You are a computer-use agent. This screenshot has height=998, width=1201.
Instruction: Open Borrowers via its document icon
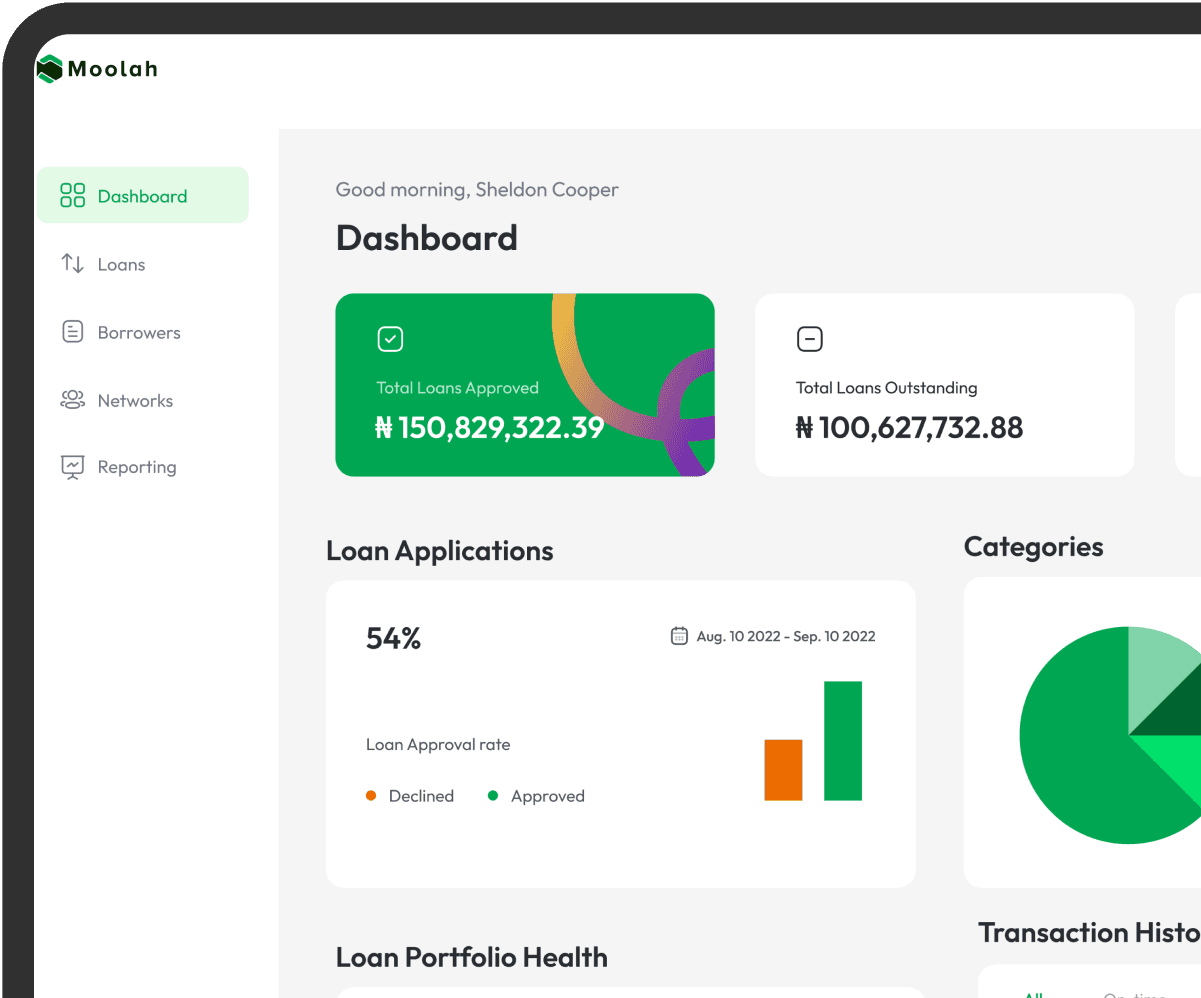73,332
